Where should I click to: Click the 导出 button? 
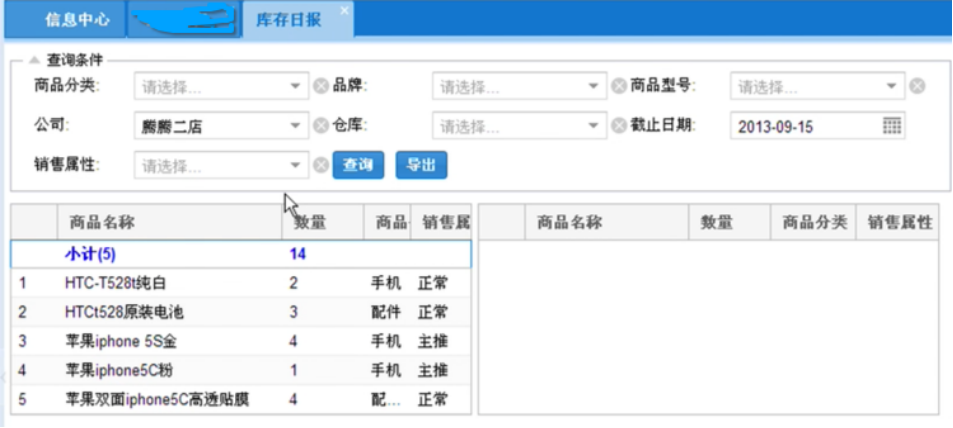[x=421, y=166]
